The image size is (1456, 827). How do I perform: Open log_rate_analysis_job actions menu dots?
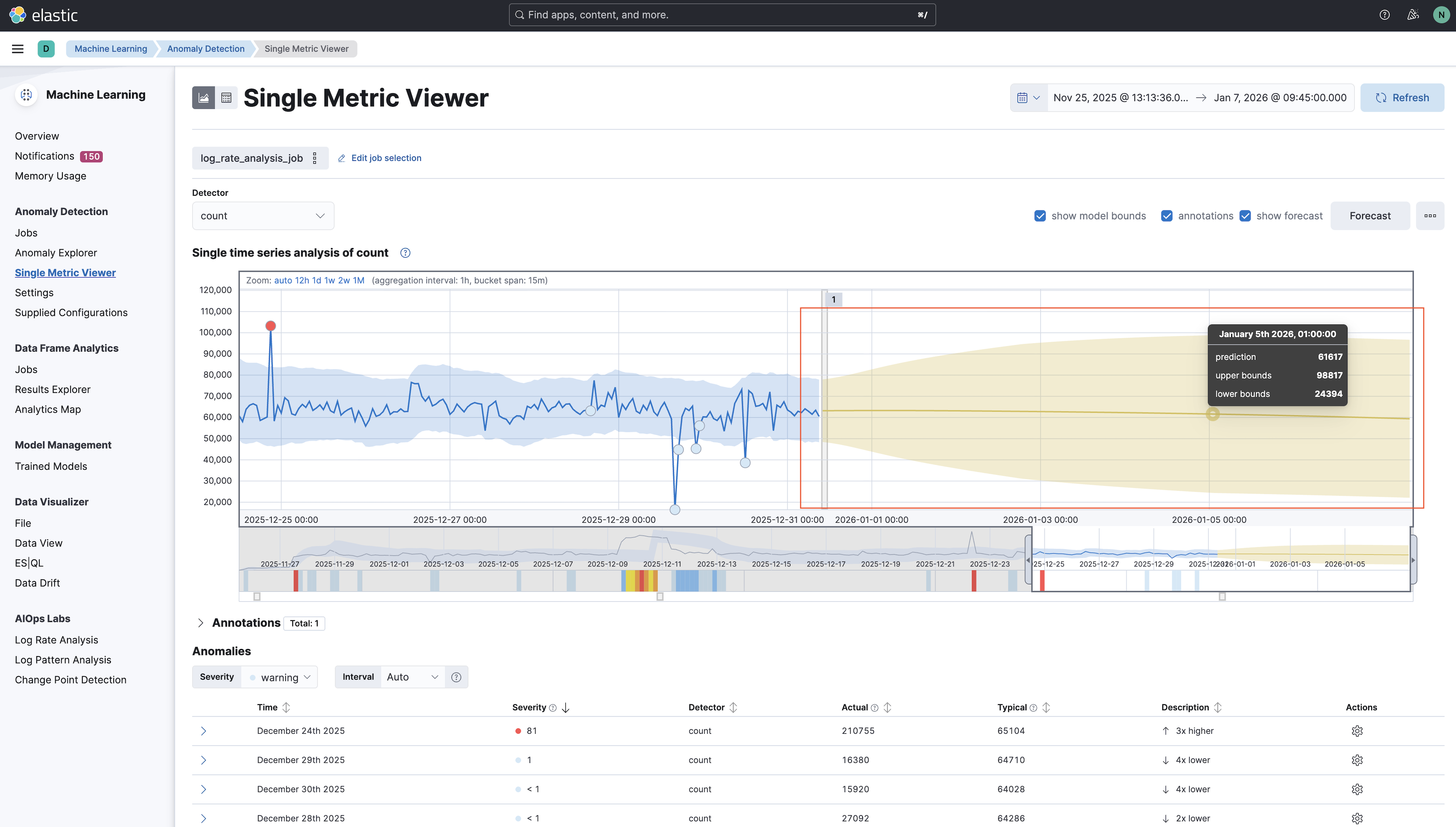tap(315, 158)
